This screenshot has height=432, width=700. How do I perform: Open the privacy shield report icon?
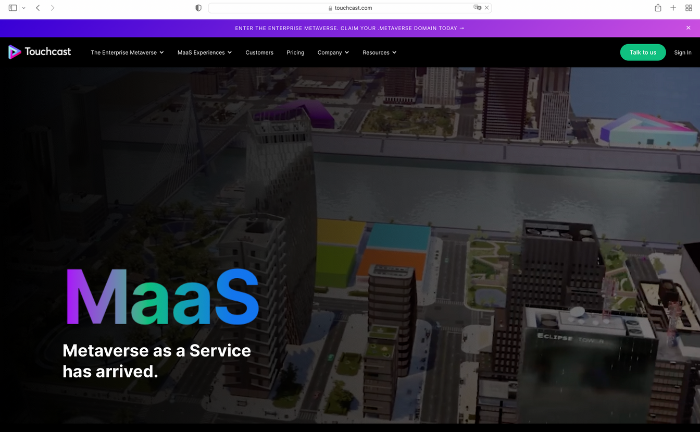(199, 8)
